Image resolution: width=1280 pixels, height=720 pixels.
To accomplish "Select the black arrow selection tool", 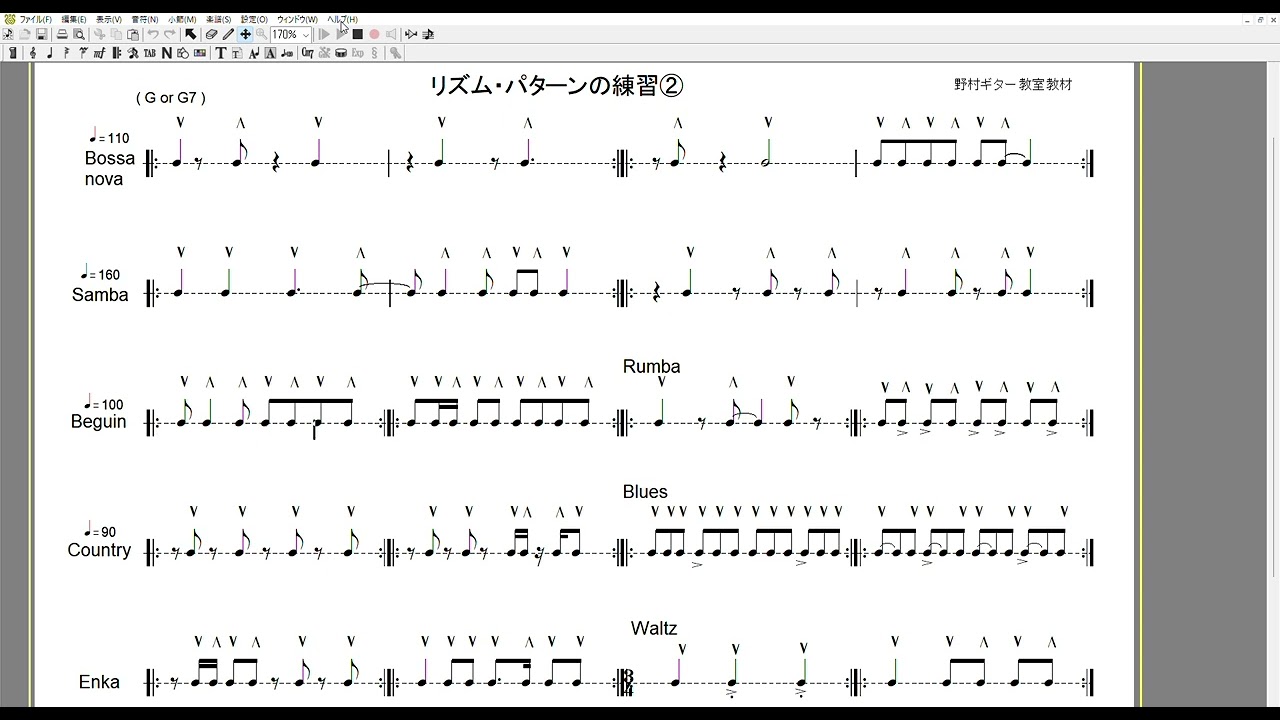I will coord(191,34).
